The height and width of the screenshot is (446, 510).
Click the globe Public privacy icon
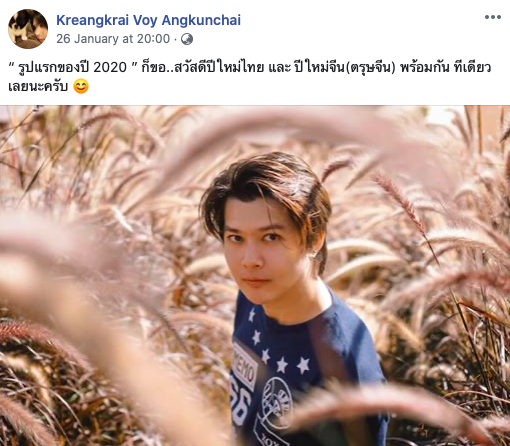coord(187,39)
